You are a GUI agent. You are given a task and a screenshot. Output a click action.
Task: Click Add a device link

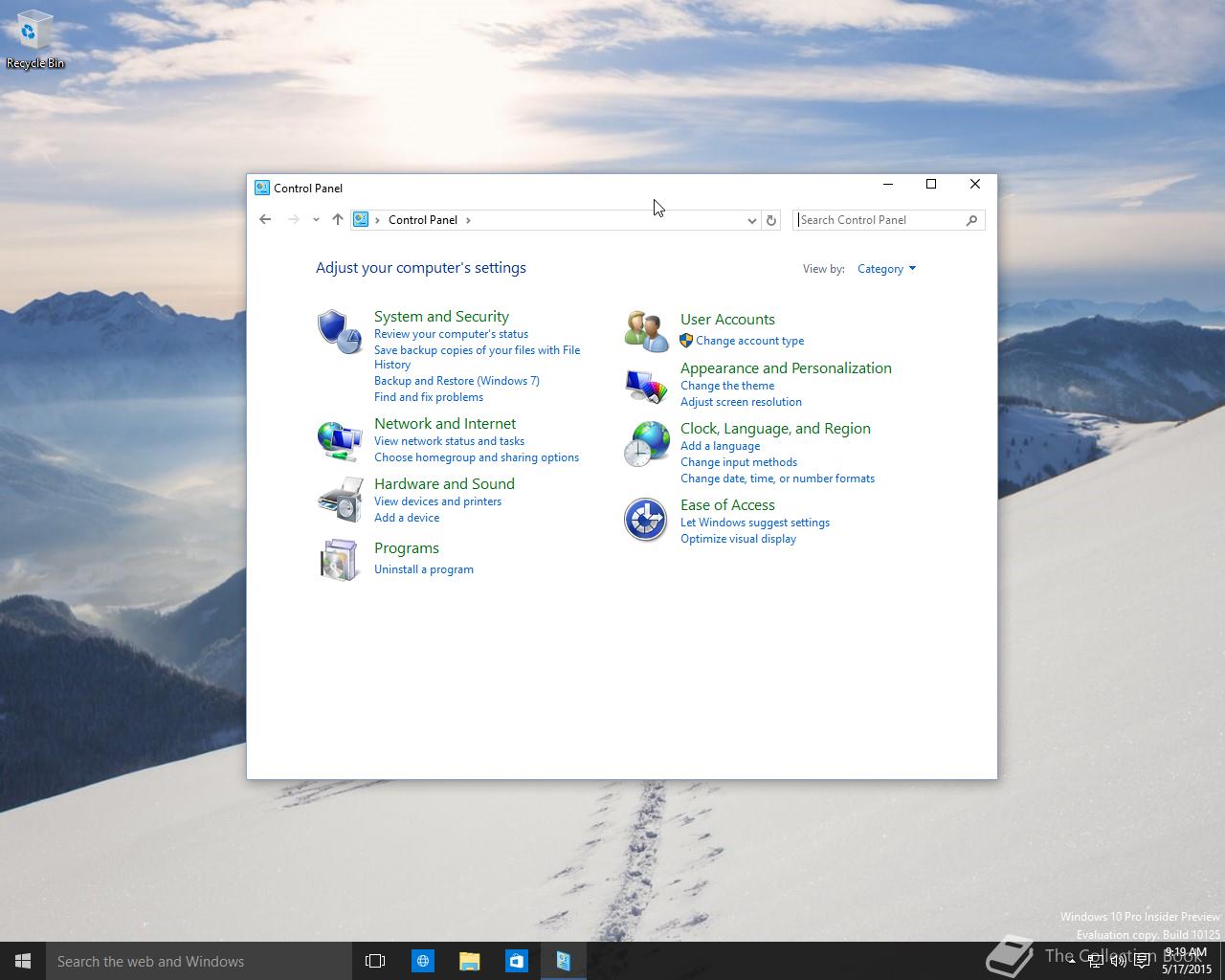pyautogui.click(x=407, y=518)
